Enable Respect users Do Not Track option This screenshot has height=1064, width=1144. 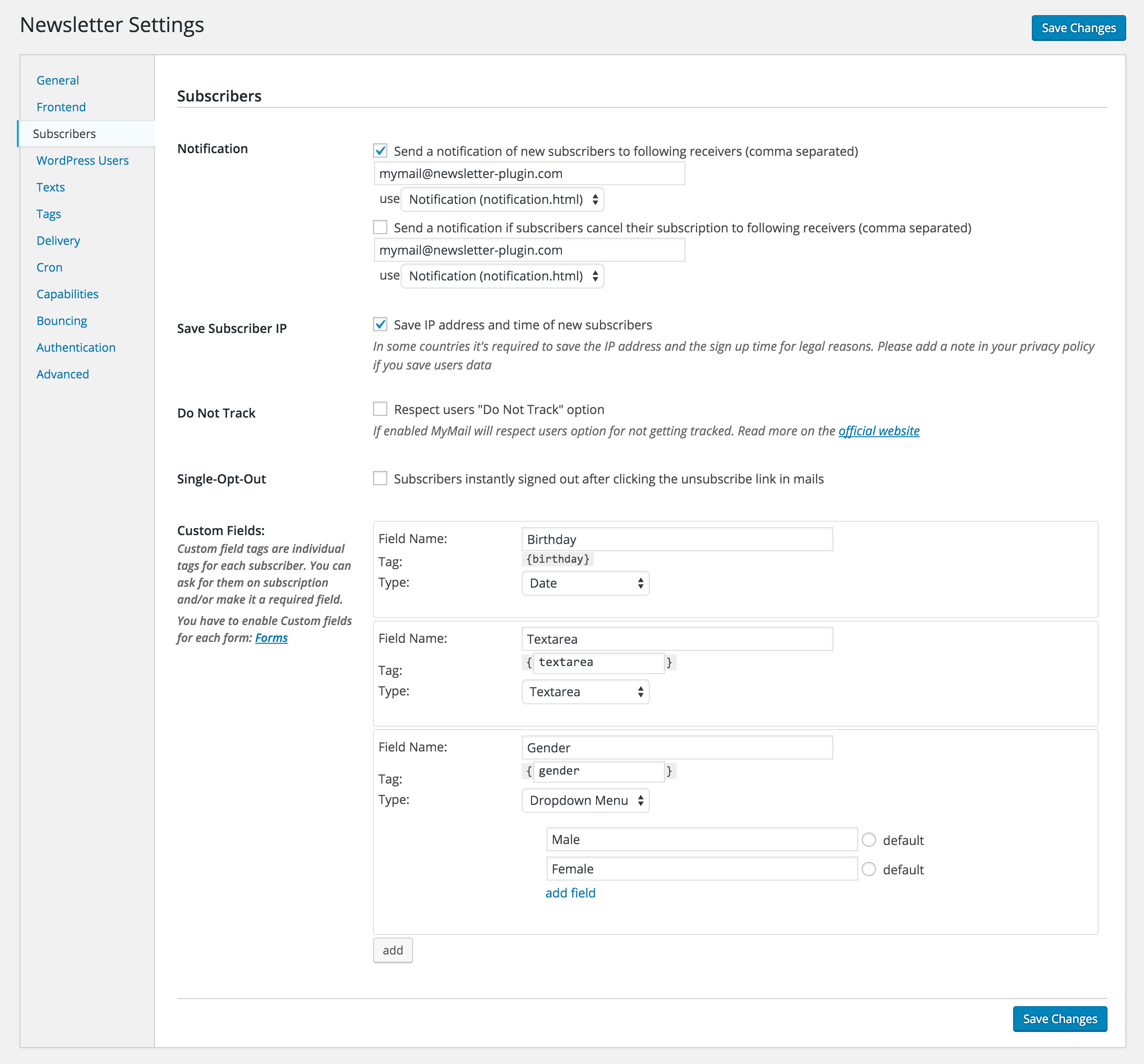[380, 409]
